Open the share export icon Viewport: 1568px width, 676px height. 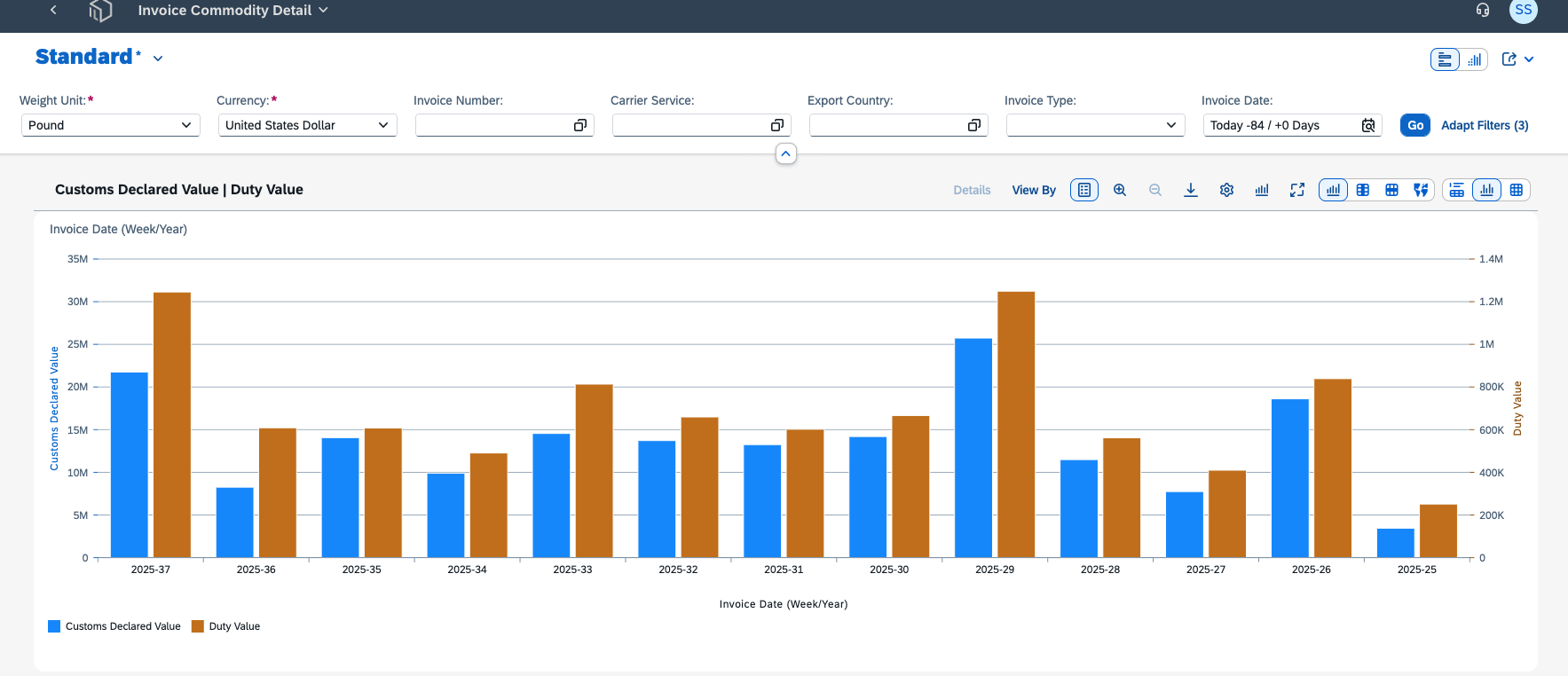click(1509, 59)
